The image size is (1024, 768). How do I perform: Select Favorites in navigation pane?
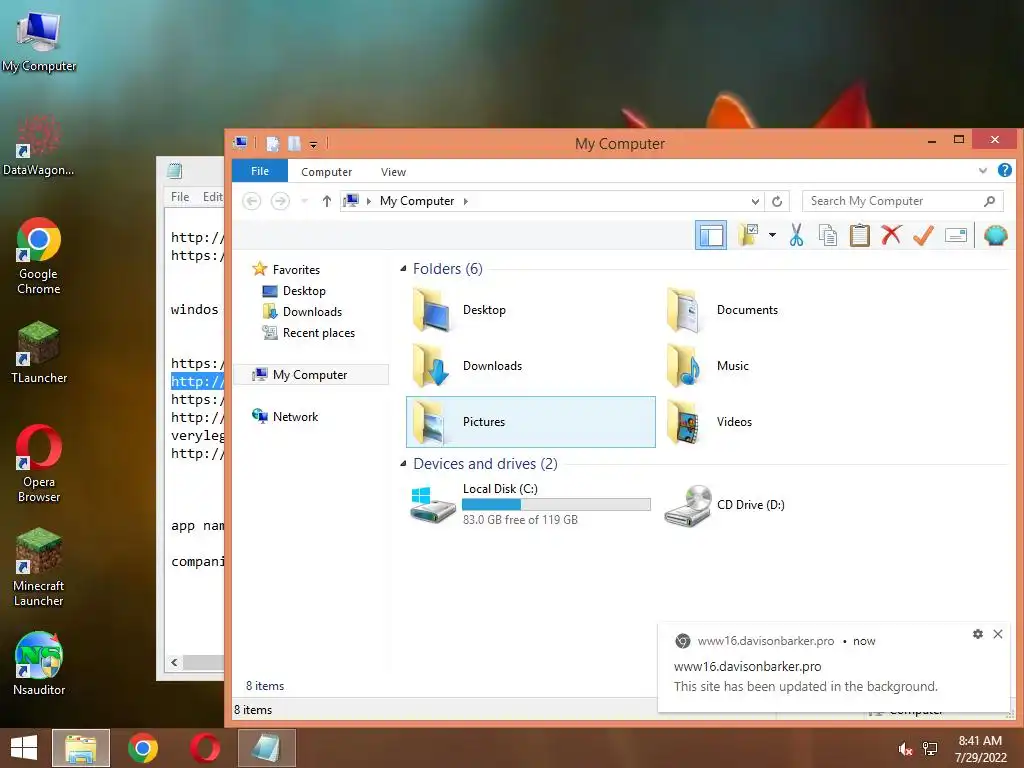point(286,269)
